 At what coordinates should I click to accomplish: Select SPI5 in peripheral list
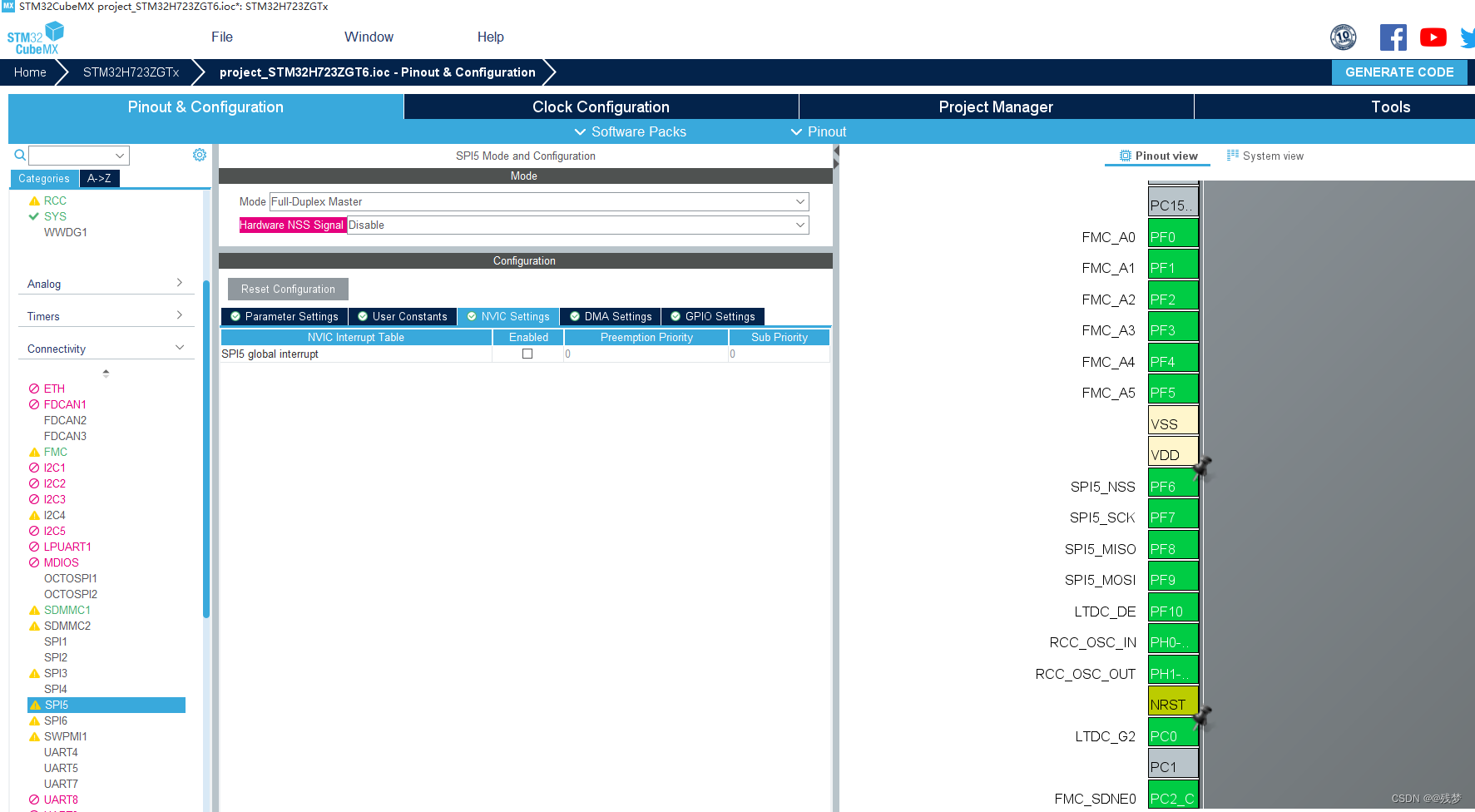(x=106, y=705)
